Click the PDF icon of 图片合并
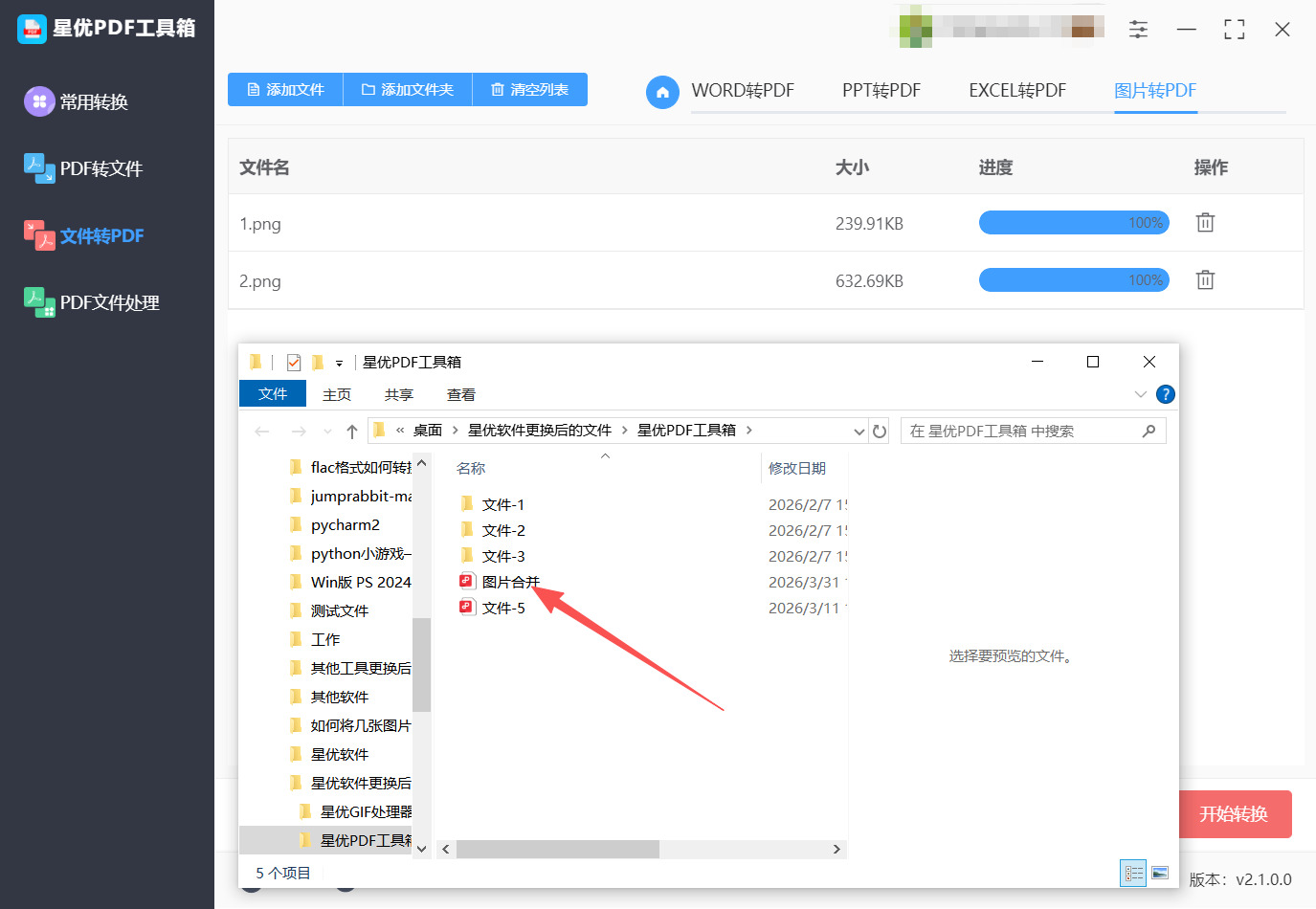Screen dimensions: 1316x909 pyautogui.click(x=467, y=581)
